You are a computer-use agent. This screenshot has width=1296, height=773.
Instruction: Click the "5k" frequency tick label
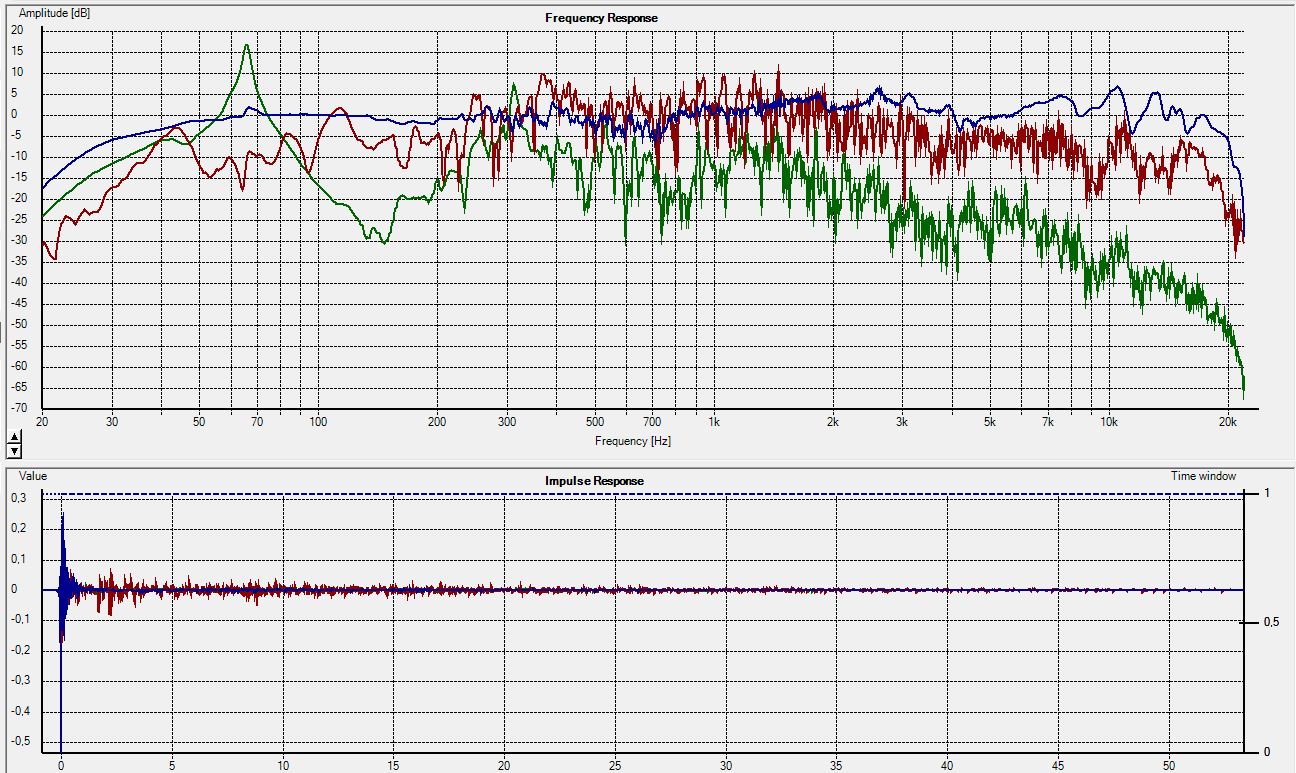[989, 422]
